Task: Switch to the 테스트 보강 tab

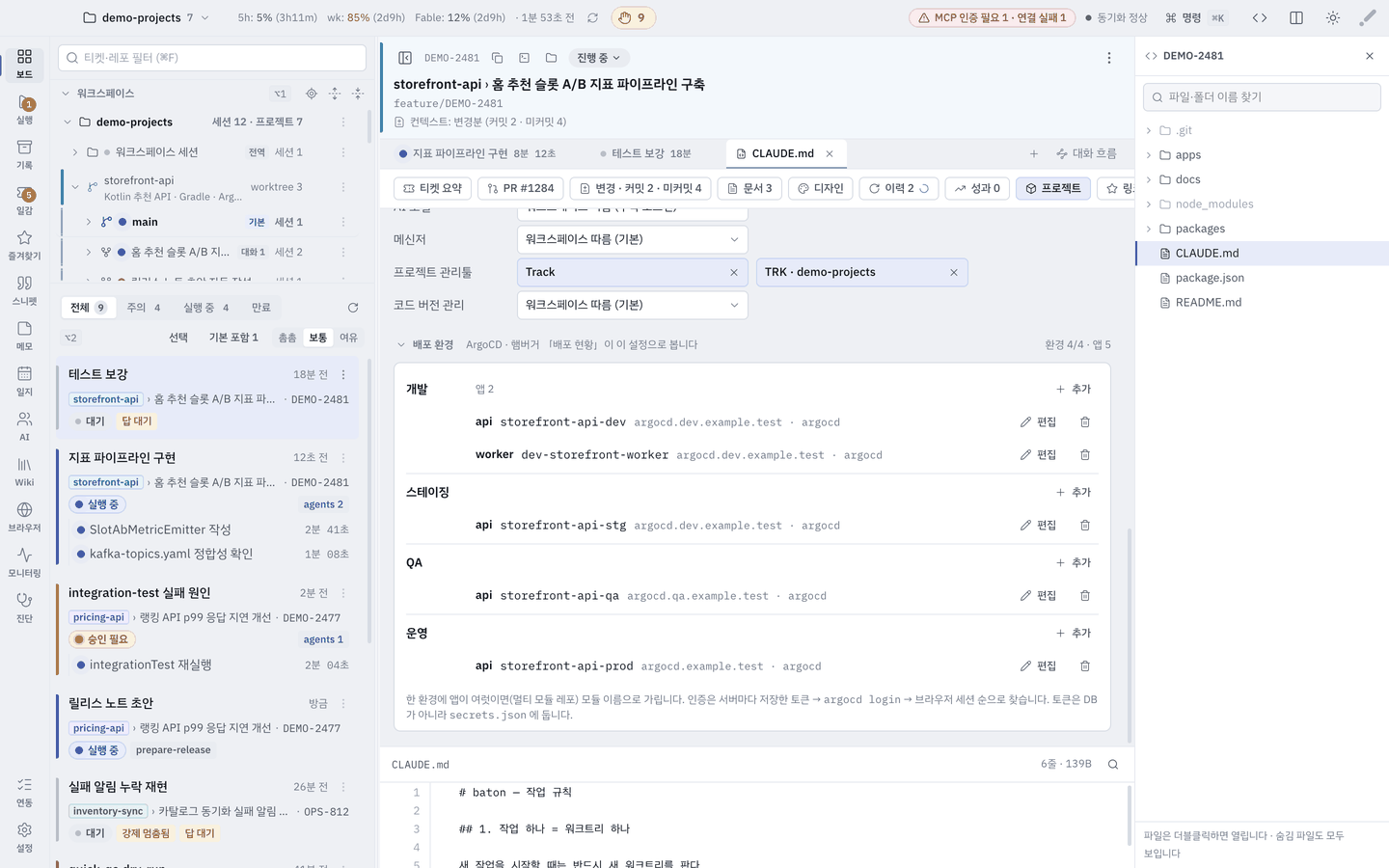Action: pyautogui.click(x=645, y=153)
